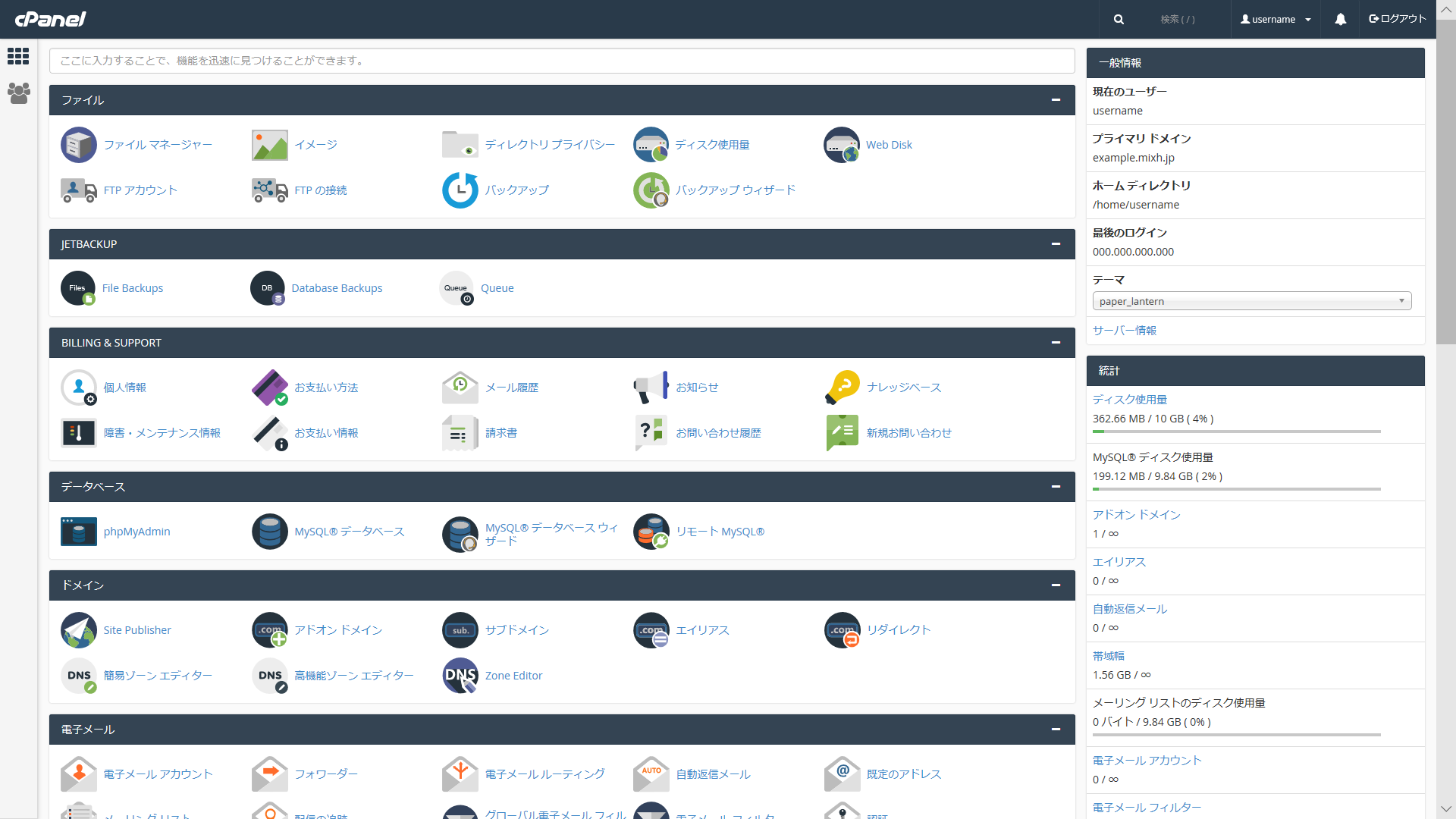
Task: Open the サーバー情報 link
Action: [1124, 331]
